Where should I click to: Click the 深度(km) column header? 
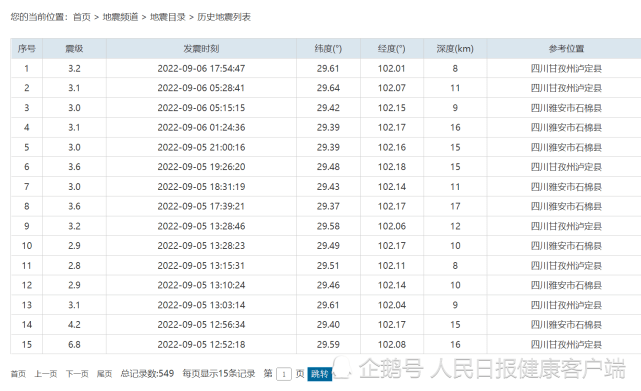tap(455, 49)
